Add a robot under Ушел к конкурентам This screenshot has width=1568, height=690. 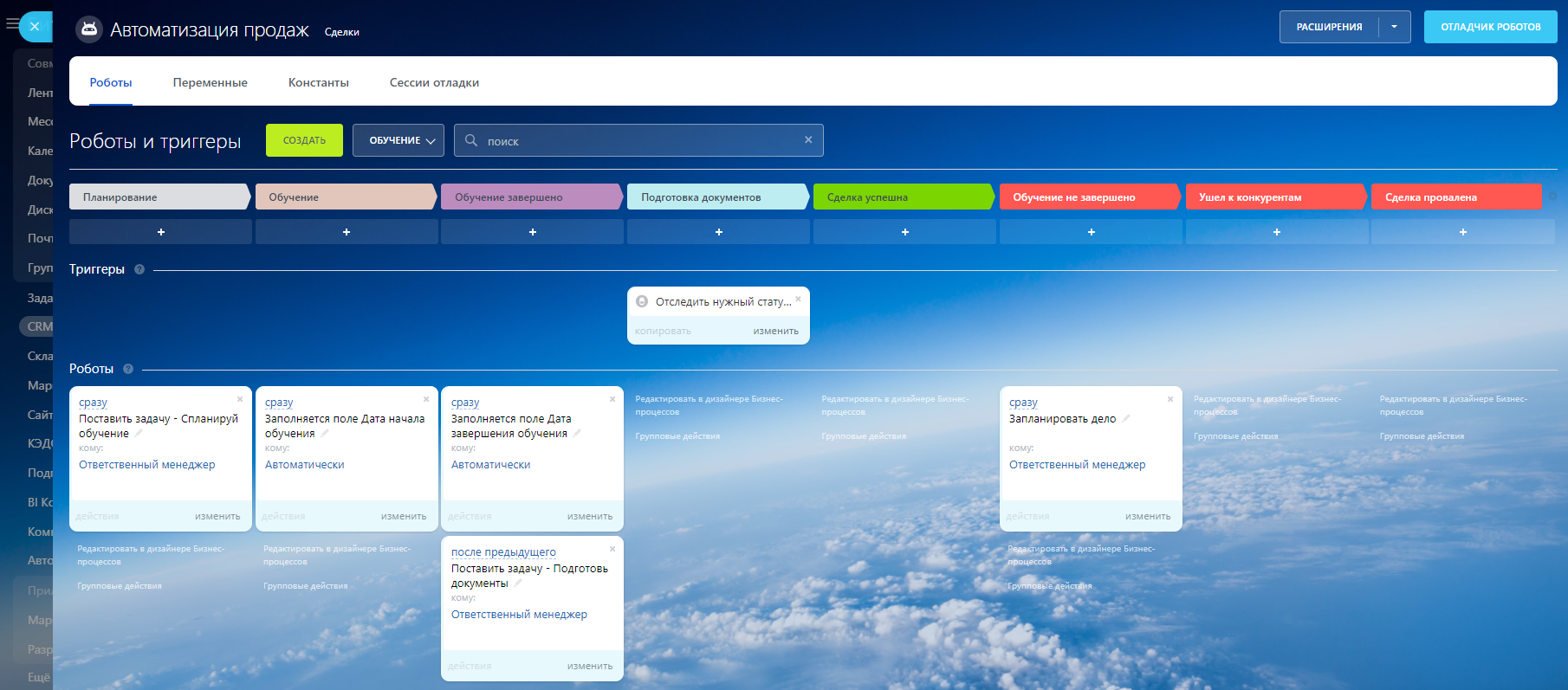point(1277,232)
